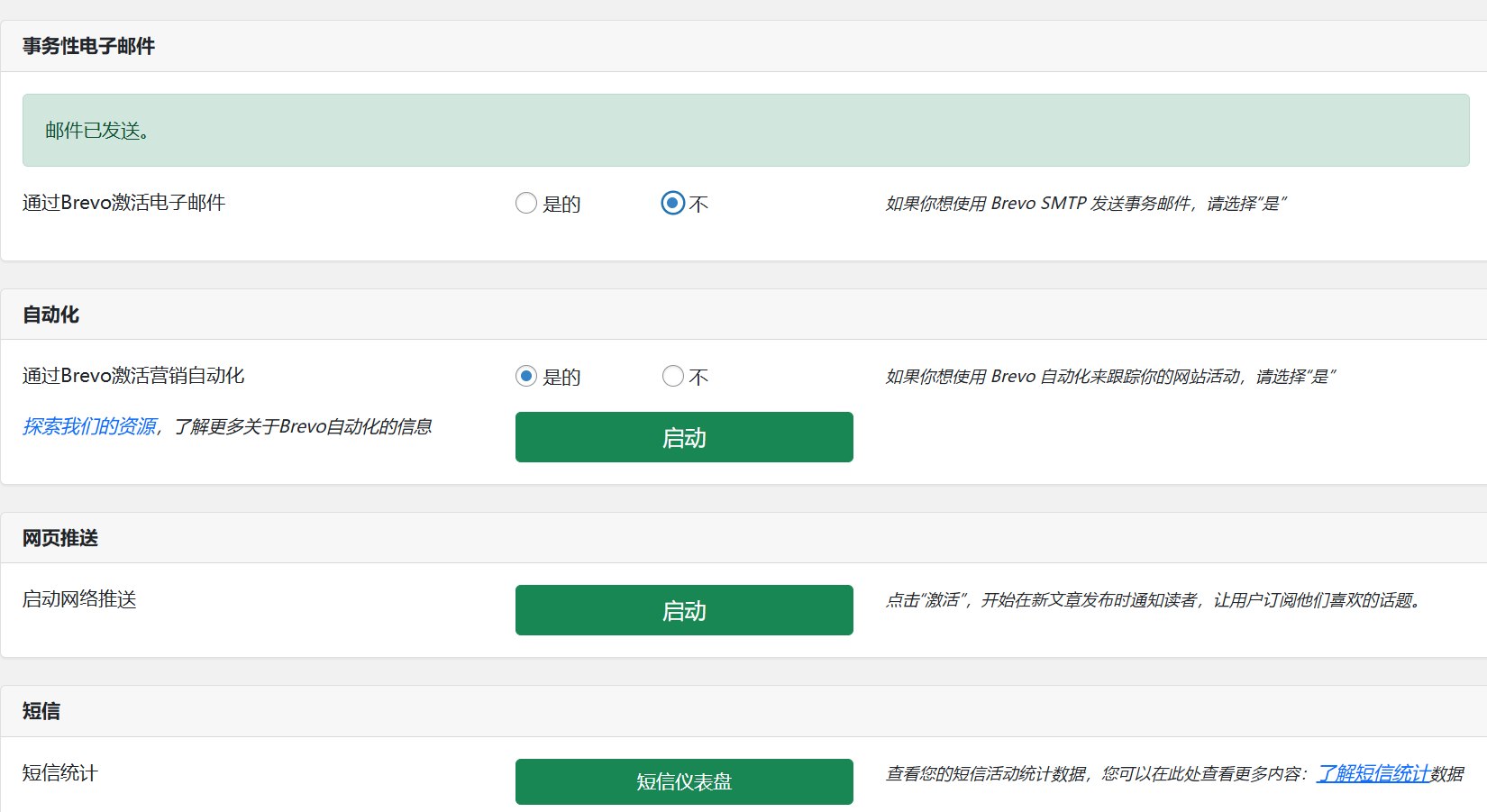Open the 短信仪表盘 button

click(x=684, y=781)
